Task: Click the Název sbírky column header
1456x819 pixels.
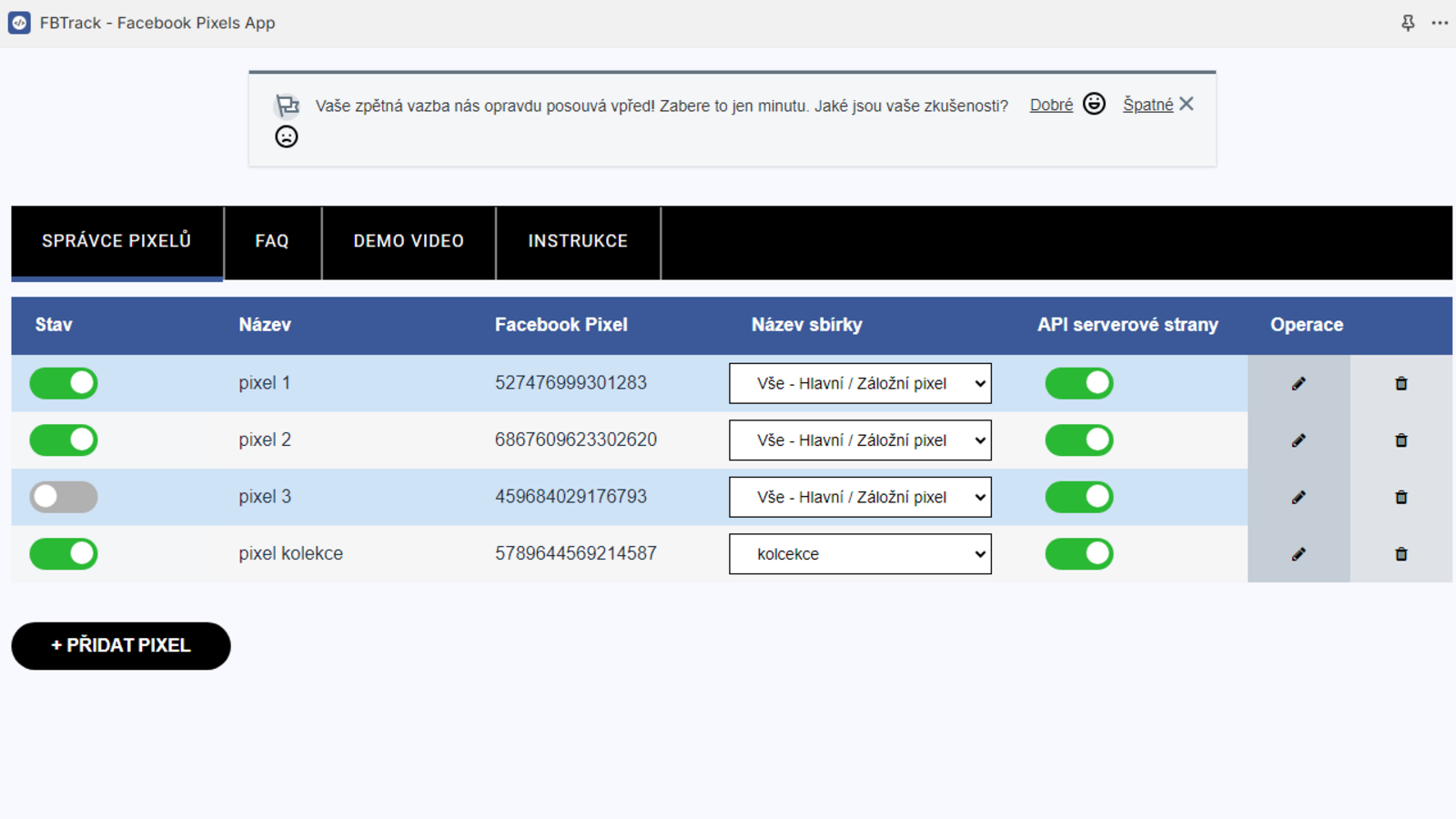Action: tap(807, 325)
